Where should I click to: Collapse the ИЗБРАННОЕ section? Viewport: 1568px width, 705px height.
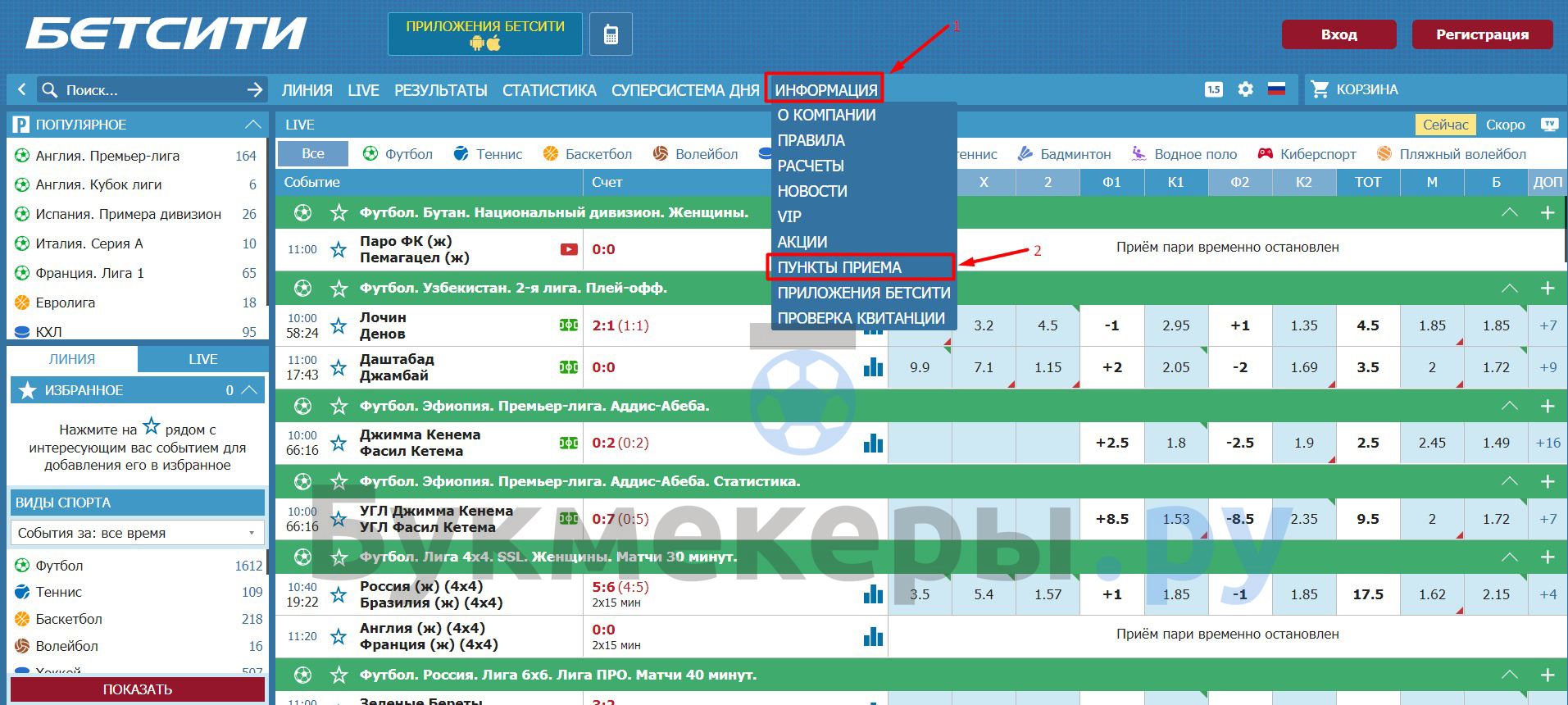click(x=250, y=390)
